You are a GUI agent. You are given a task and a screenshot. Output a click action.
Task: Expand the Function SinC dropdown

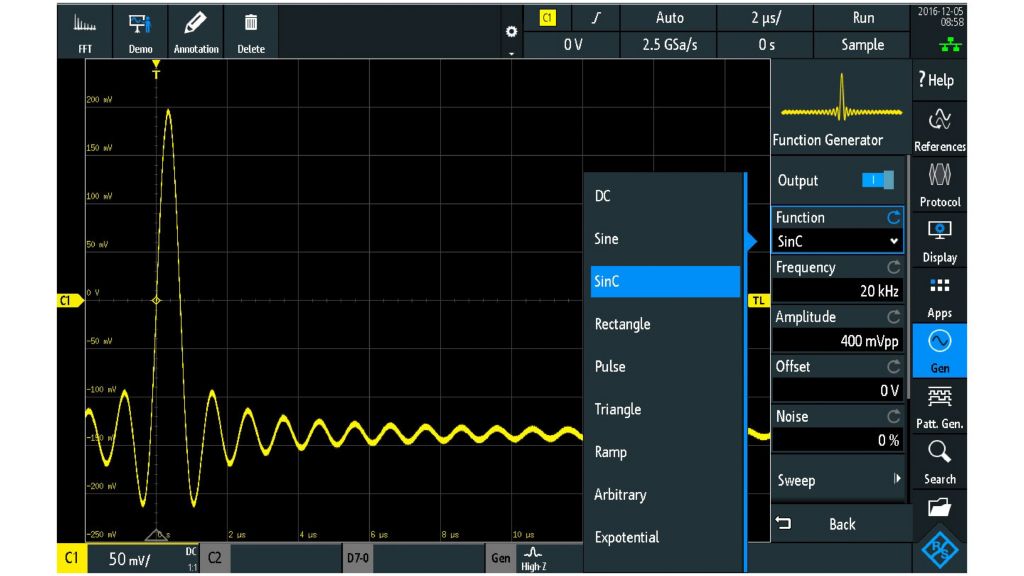tap(838, 241)
